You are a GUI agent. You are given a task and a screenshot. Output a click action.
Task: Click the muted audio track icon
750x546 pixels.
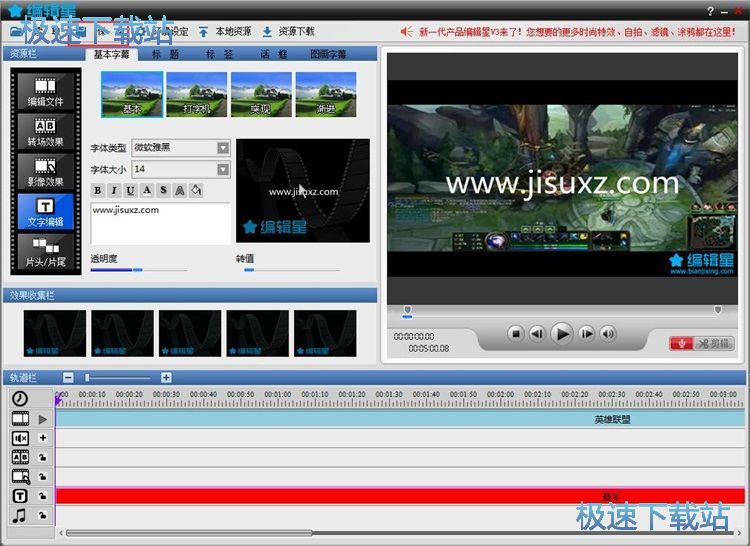pos(20,438)
